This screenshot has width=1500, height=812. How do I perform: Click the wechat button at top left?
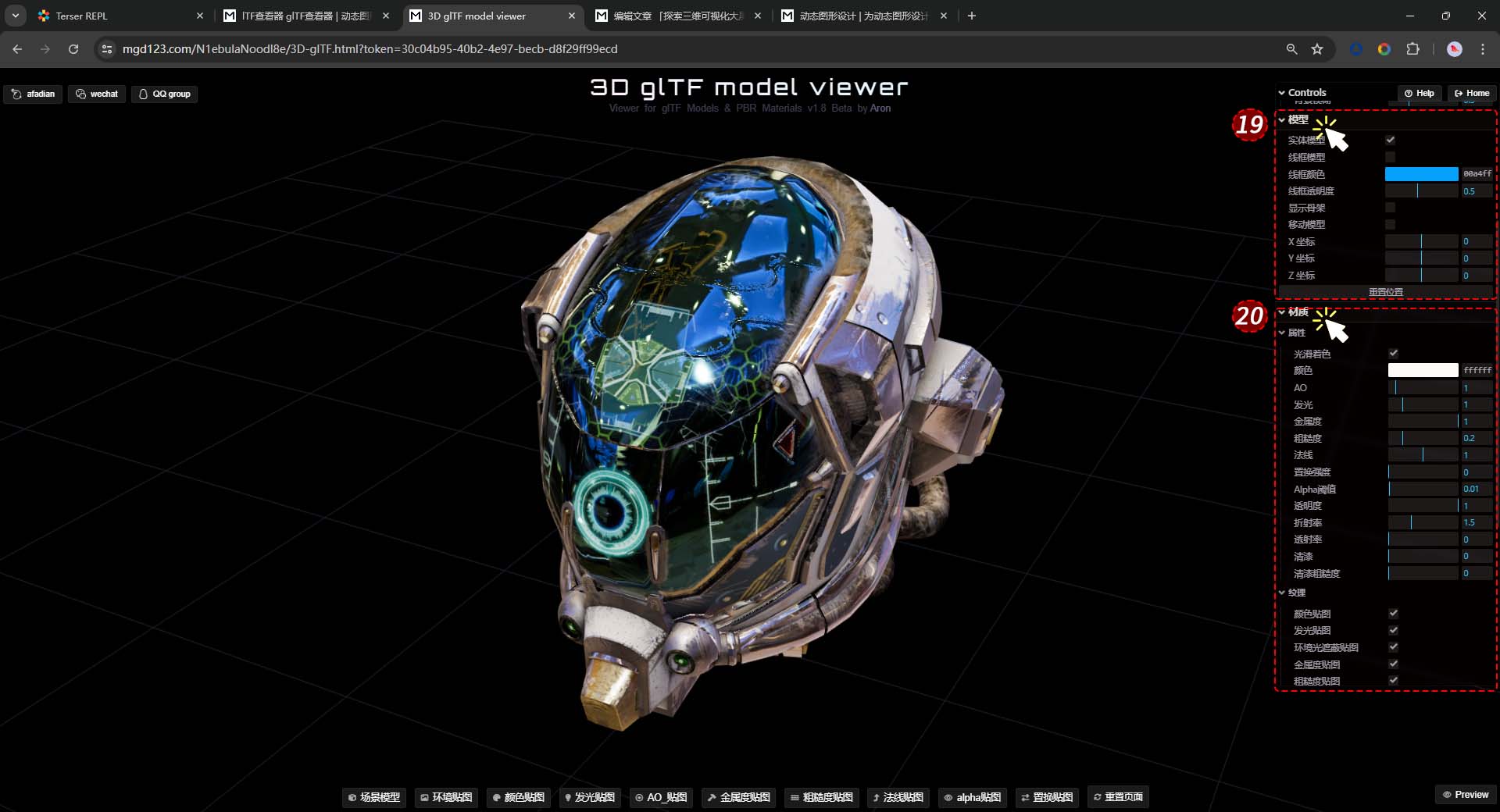pos(97,94)
